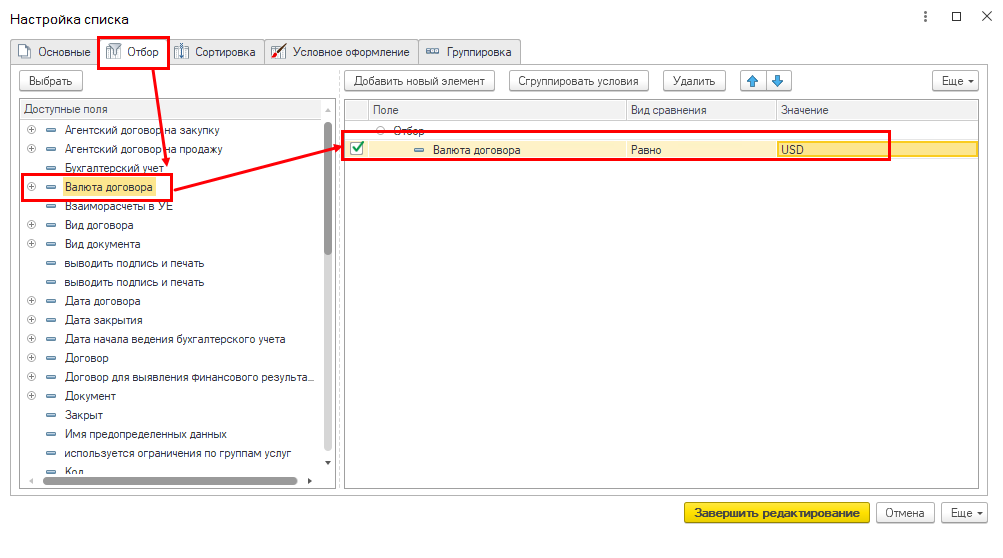Select the Вид документа field
The width and height of the screenshot is (1003, 558).
click(102, 244)
